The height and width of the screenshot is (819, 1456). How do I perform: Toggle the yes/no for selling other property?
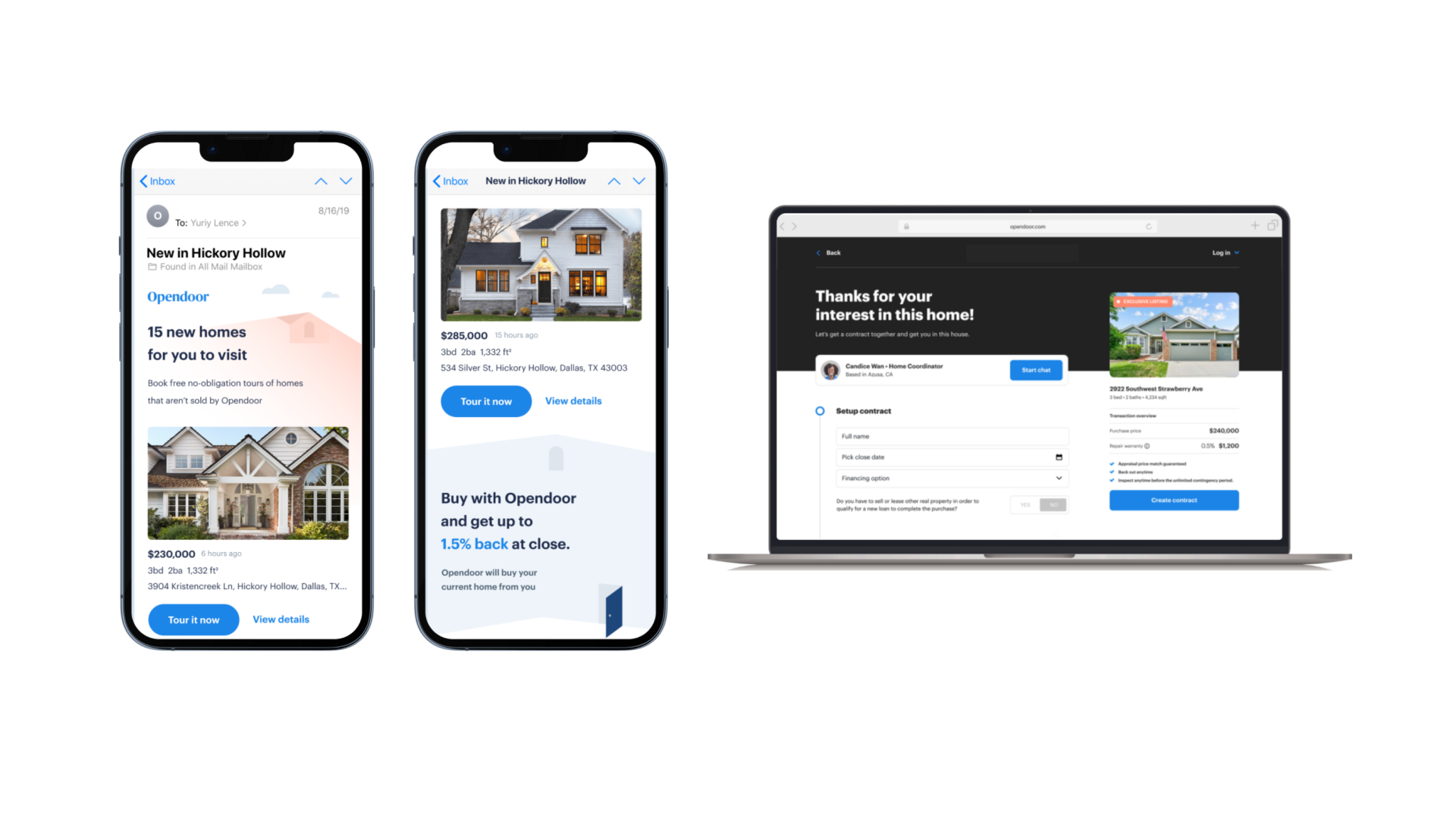click(1025, 505)
